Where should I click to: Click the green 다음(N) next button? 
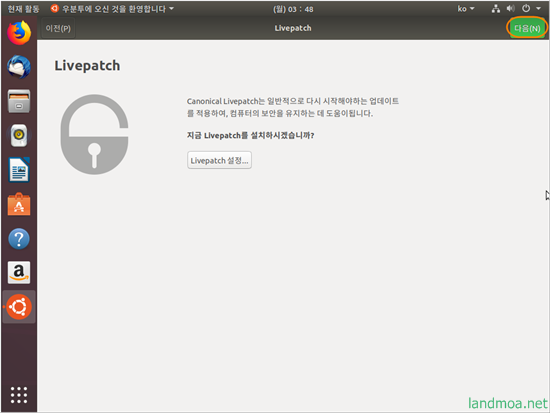pyautogui.click(x=527, y=28)
